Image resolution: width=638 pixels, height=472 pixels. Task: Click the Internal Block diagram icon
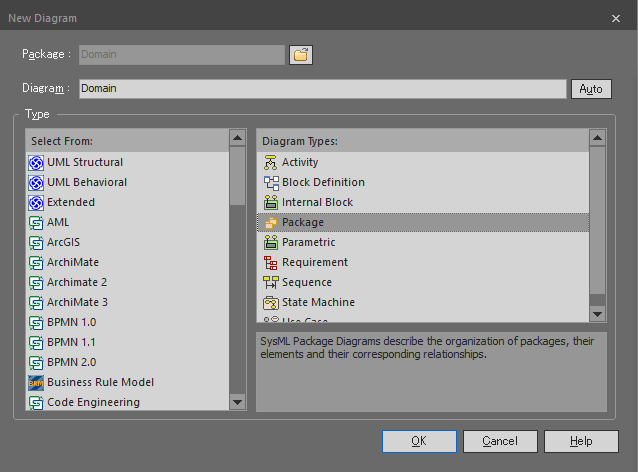click(271, 202)
